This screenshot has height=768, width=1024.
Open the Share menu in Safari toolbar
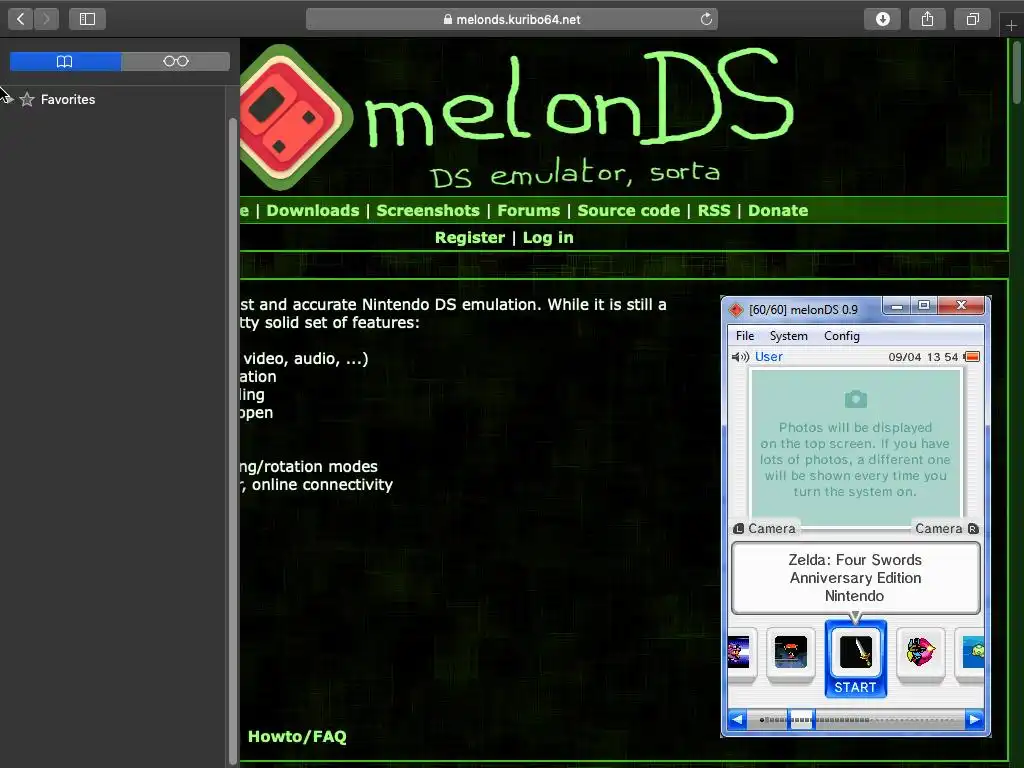click(927, 19)
